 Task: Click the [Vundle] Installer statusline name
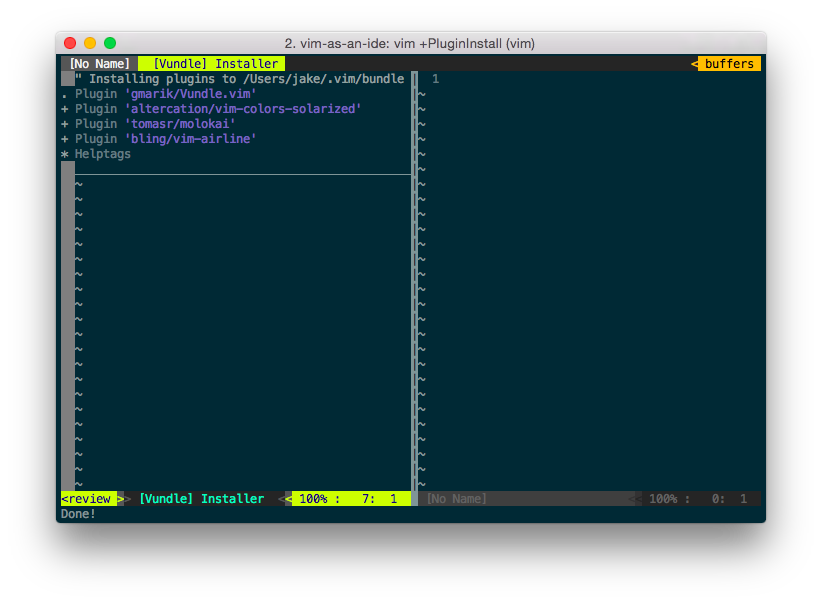(201, 499)
